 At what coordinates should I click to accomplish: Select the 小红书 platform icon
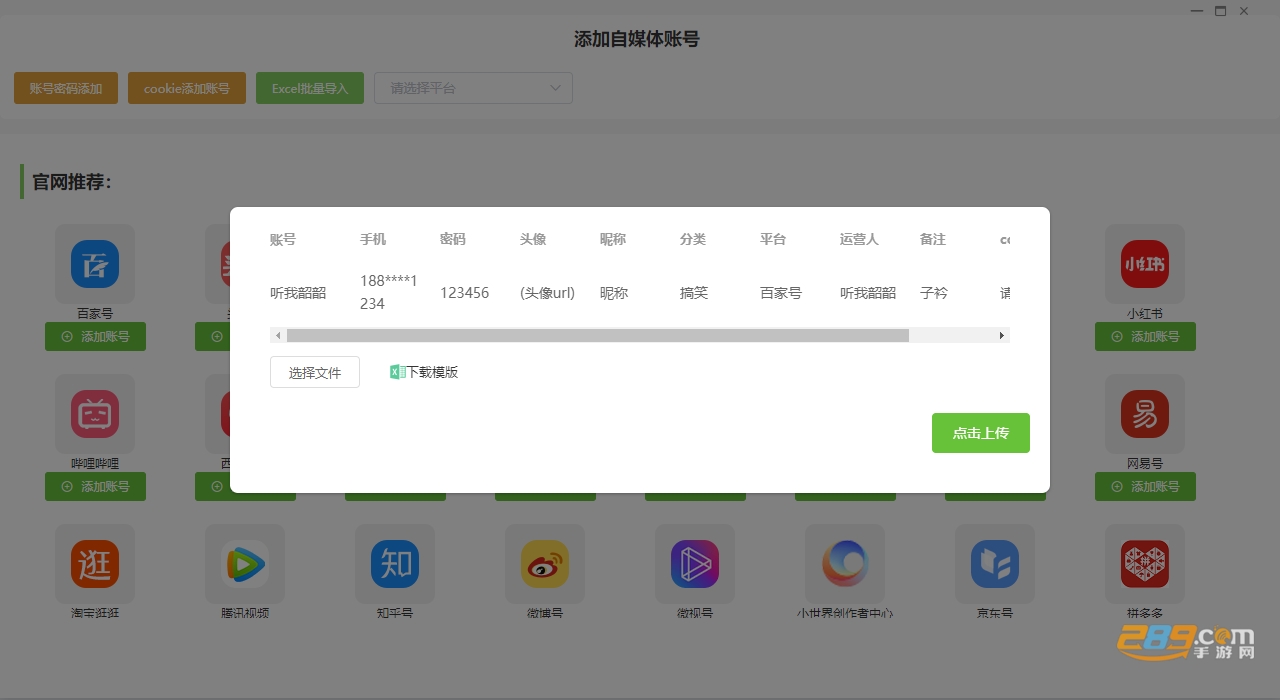[1145, 264]
